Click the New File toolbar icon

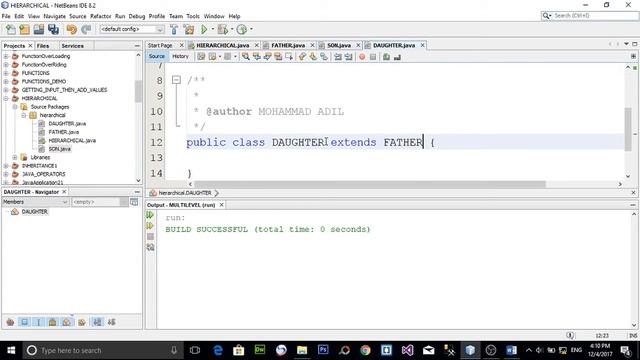point(11,29)
